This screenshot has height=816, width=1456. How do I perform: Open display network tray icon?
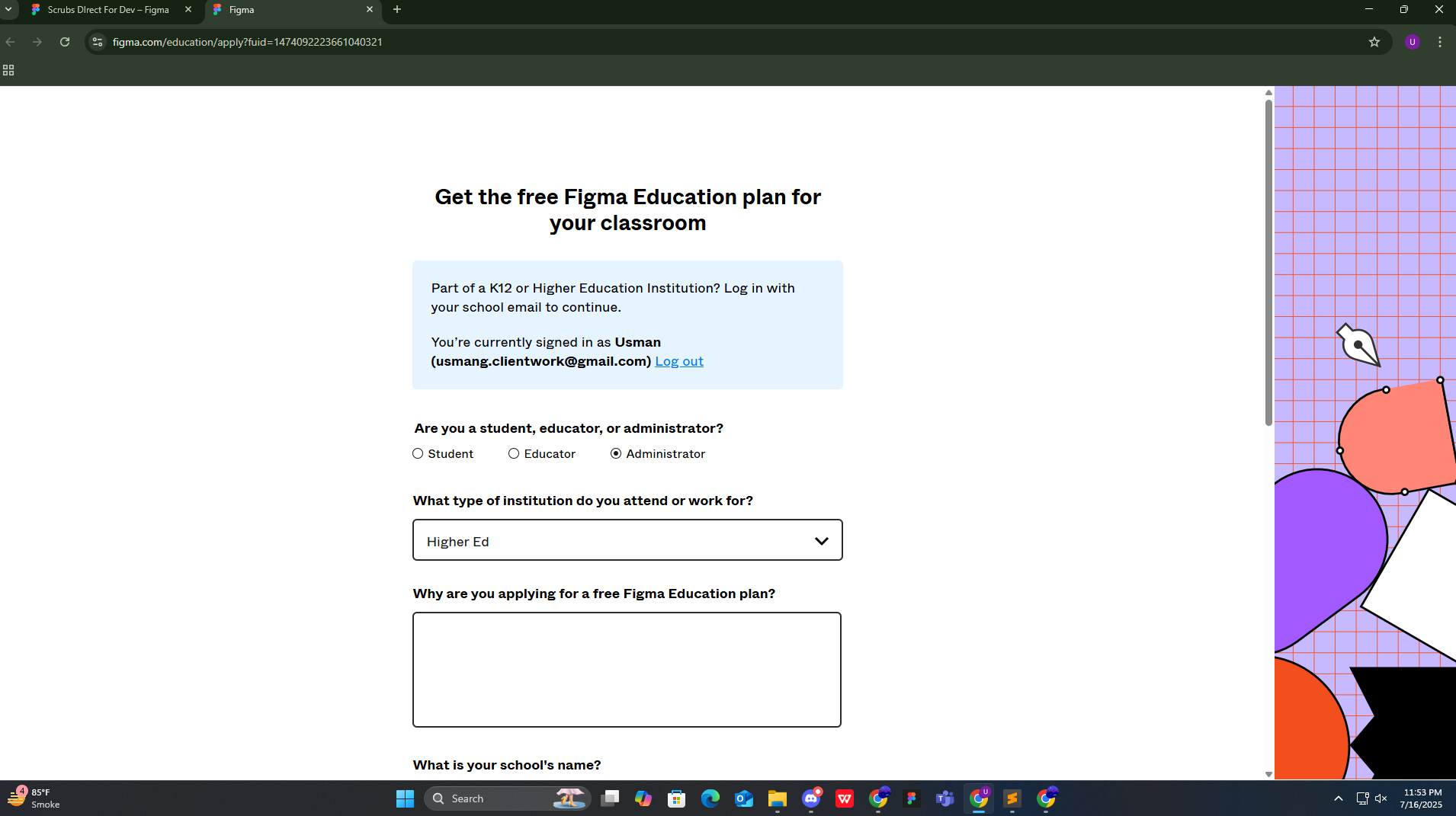[1362, 798]
